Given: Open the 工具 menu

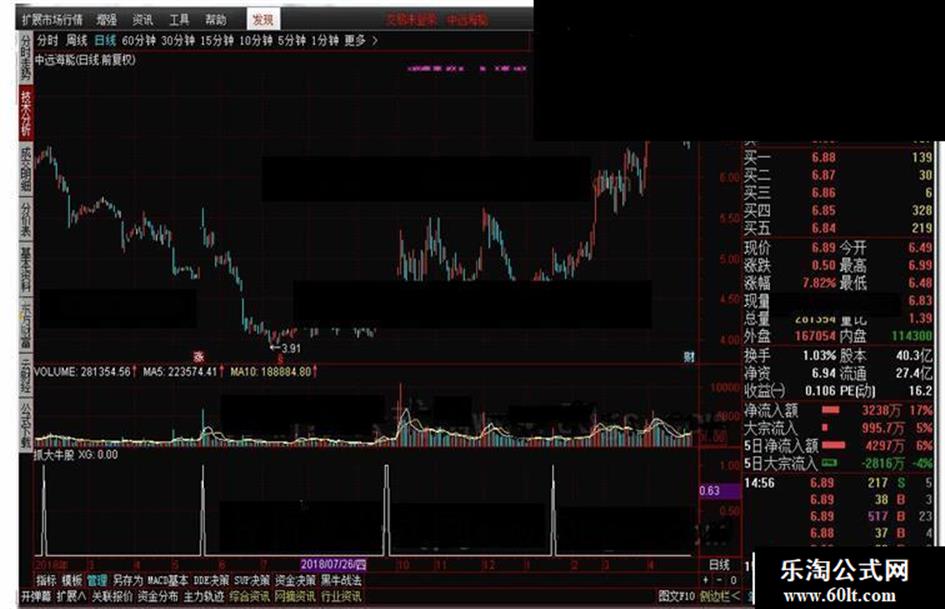Looking at the screenshot, I should pyautogui.click(x=179, y=20).
